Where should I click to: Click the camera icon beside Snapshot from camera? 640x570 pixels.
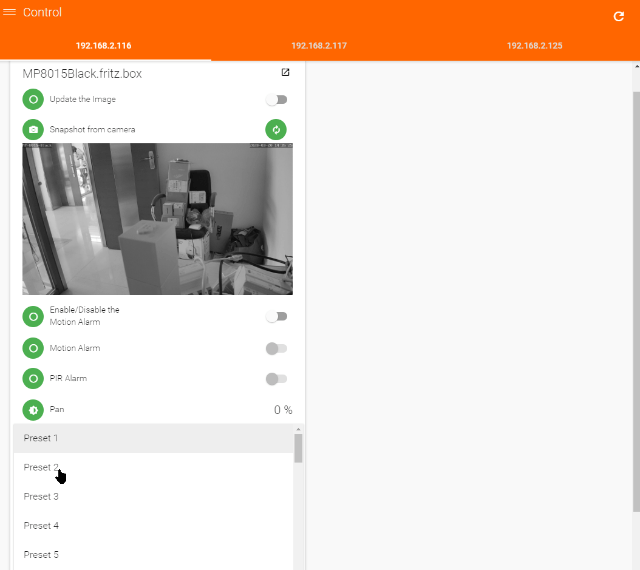[x=33, y=129]
